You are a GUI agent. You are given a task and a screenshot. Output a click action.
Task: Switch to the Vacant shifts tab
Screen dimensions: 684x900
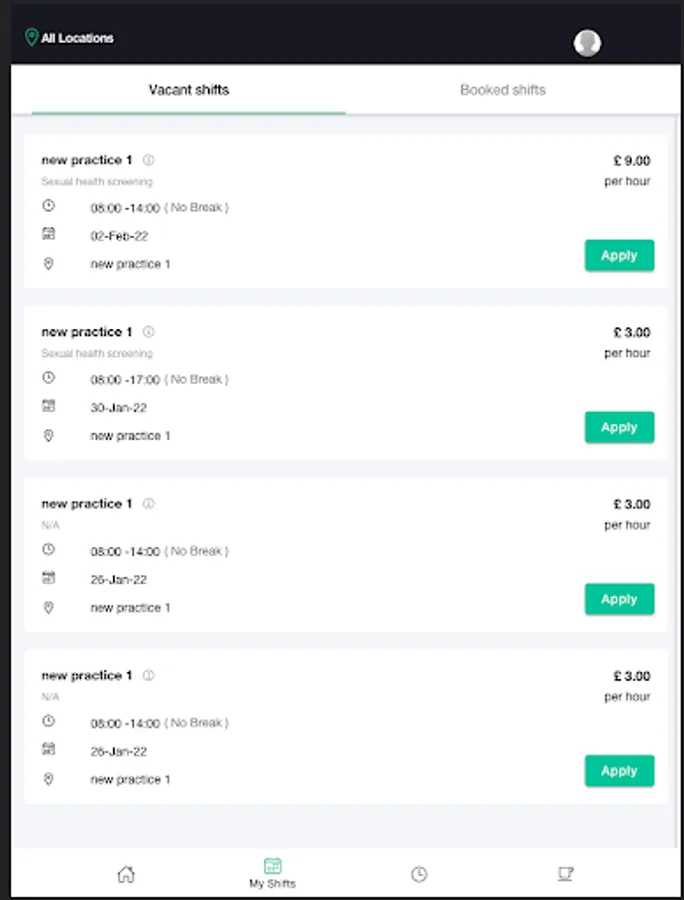click(x=189, y=90)
